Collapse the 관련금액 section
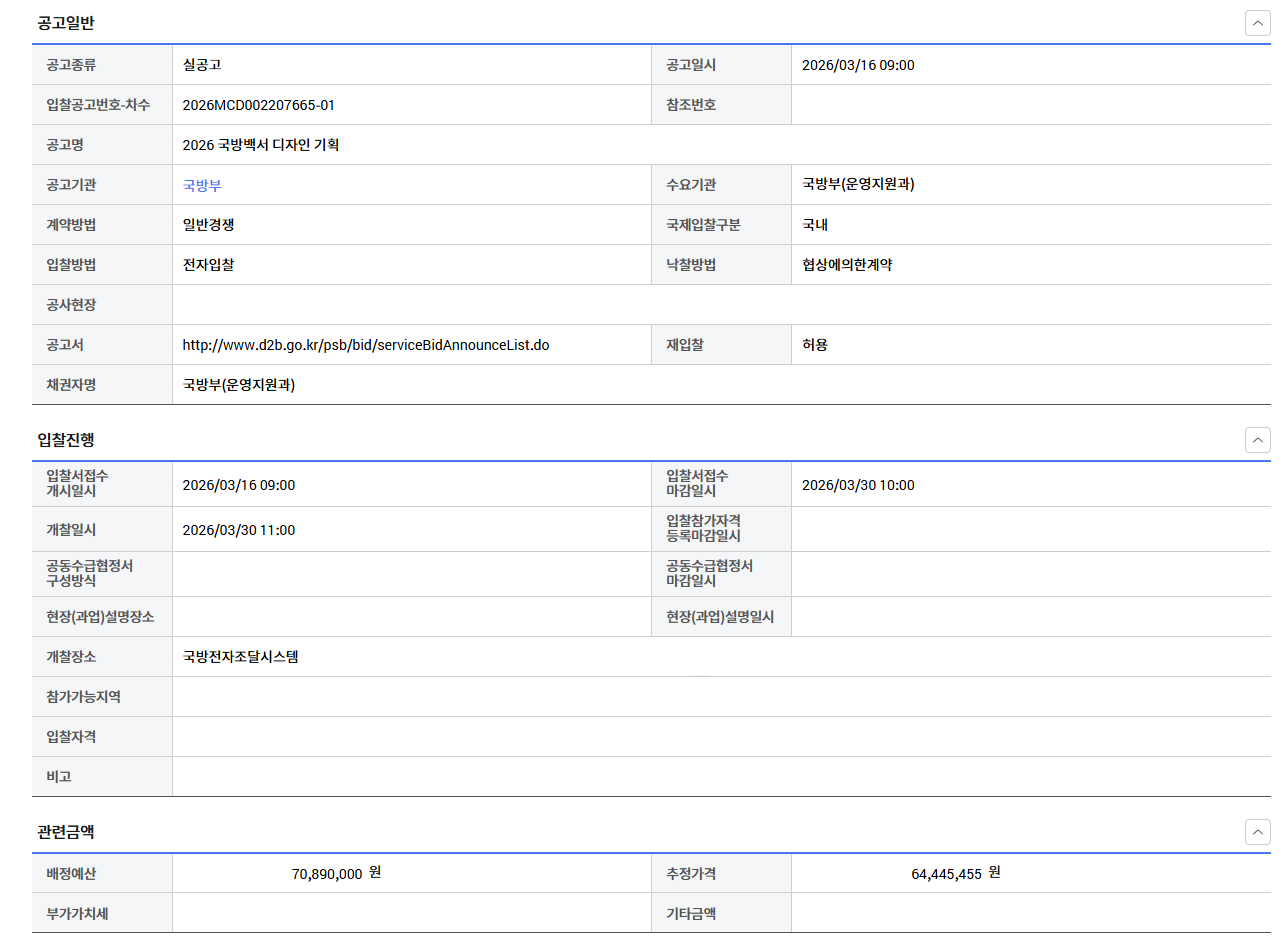 [x=1257, y=831]
